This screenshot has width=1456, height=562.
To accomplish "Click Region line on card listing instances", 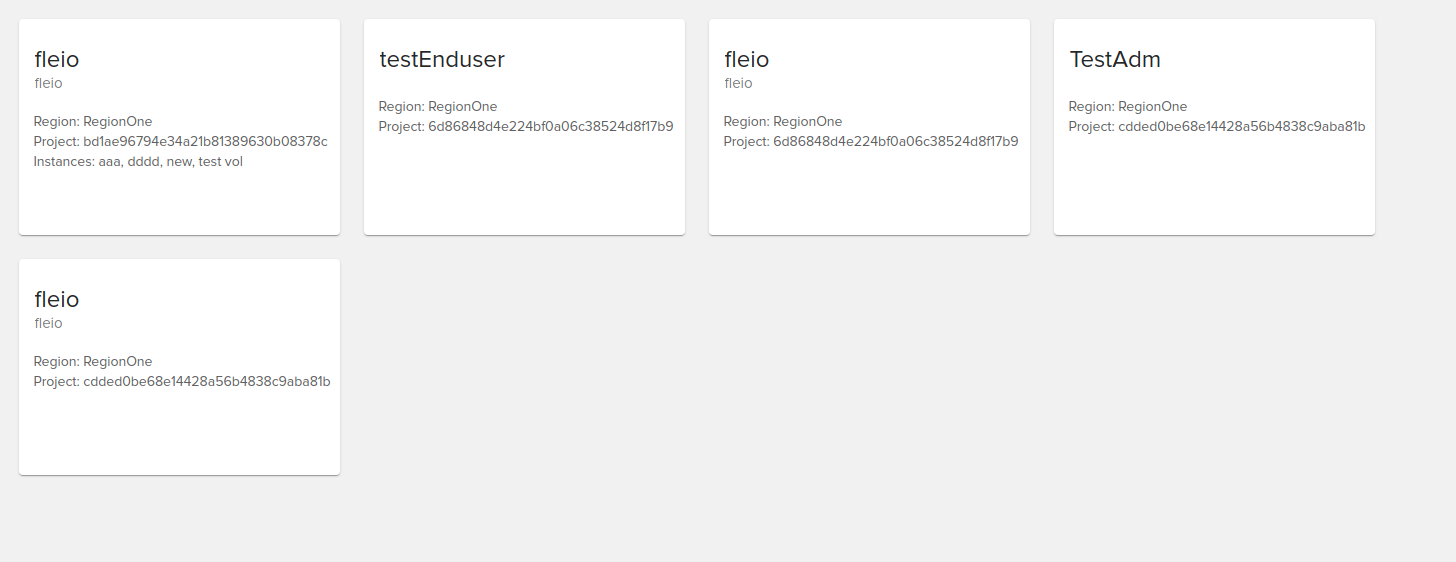I will point(93,121).
